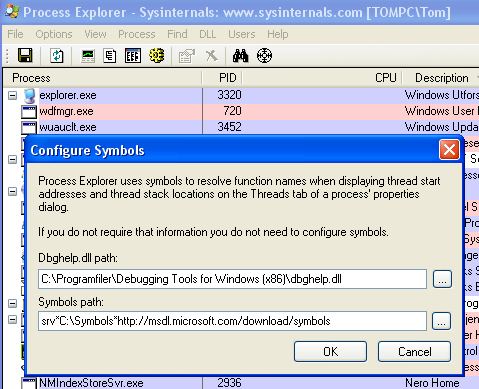This screenshot has width=479, height=389.
Task: Open the DLL menu
Action: (x=208, y=34)
